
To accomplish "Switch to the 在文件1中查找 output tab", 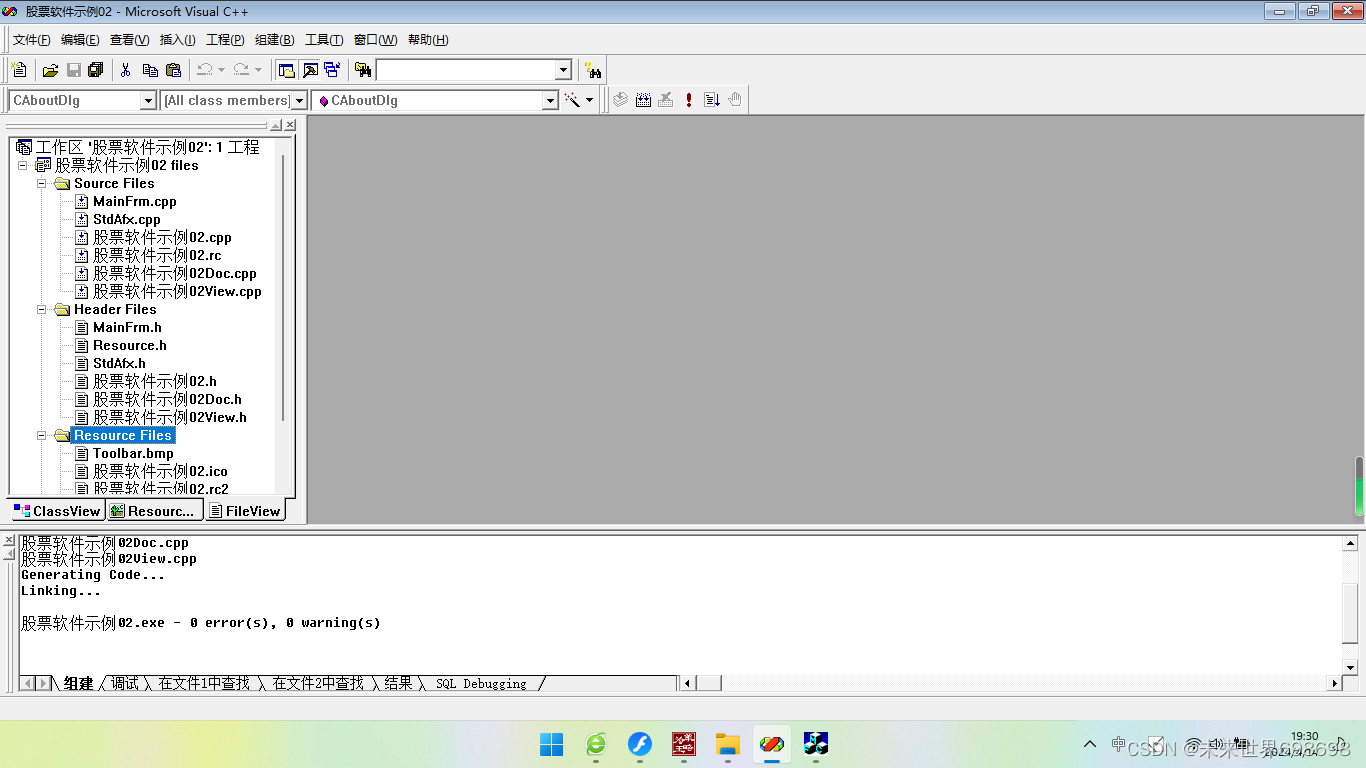I will [x=204, y=683].
